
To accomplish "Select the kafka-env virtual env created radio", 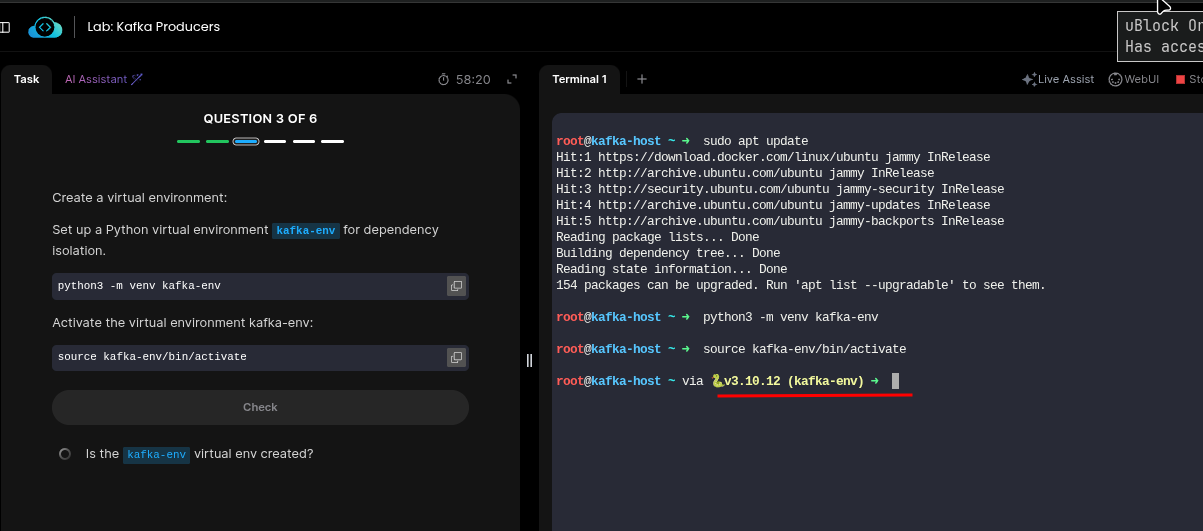I will [x=65, y=454].
